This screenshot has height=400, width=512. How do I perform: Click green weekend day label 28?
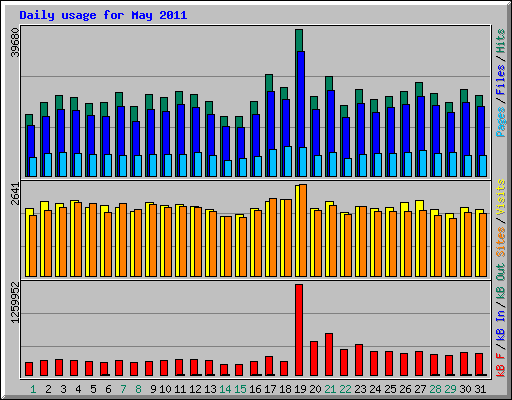[x=435, y=389]
